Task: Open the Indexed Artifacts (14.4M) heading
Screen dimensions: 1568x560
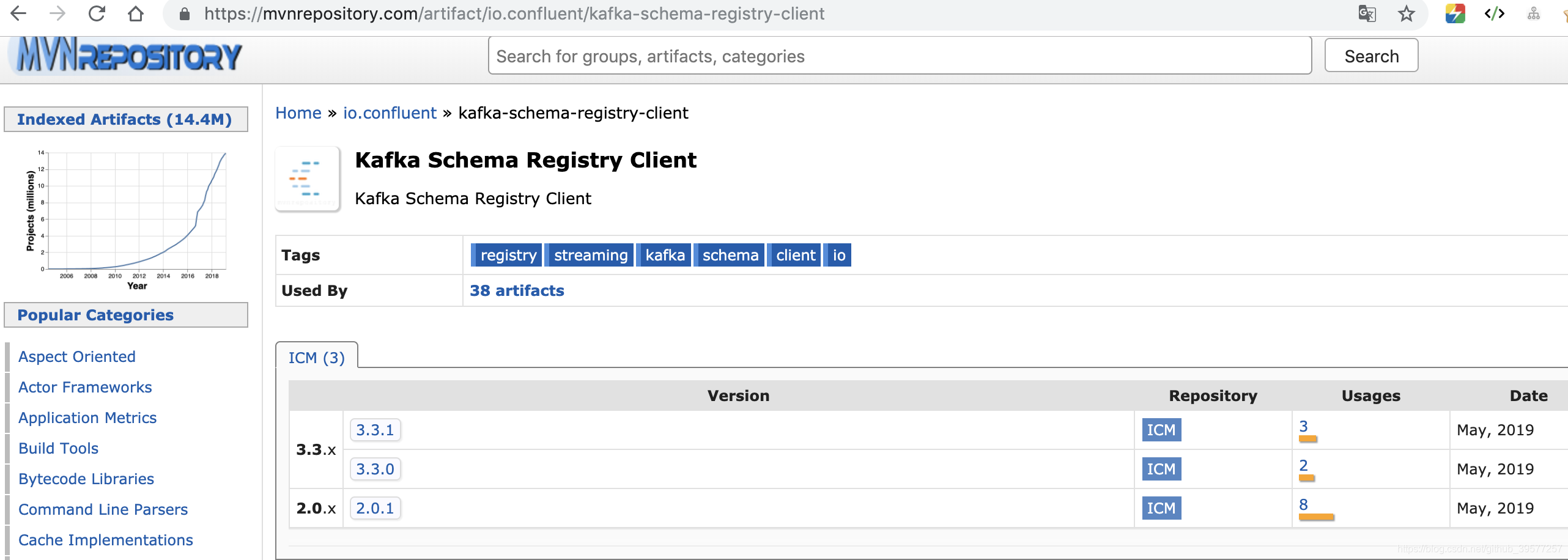Action: 125,119
